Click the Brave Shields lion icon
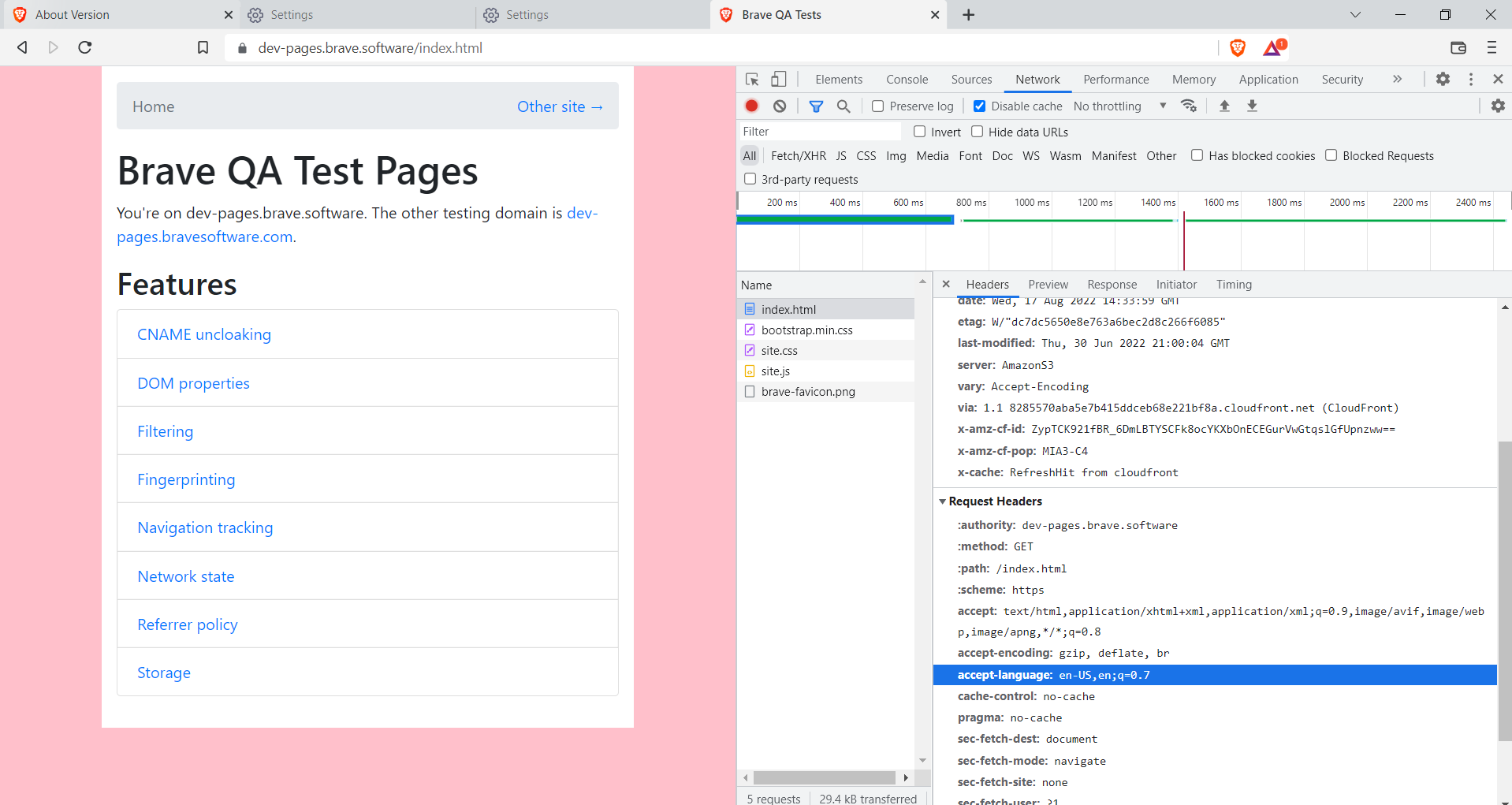The image size is (1512, 805). coord(1238,48)
